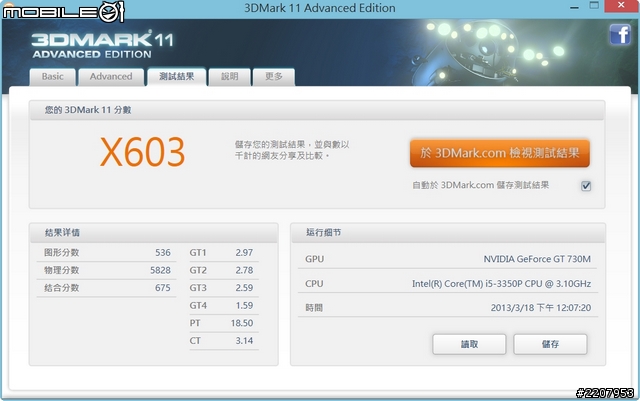Image resolution: width=640 pixels, height=401 pixels.
Task: Click the GT3 value 2.59
Action: 244,288
